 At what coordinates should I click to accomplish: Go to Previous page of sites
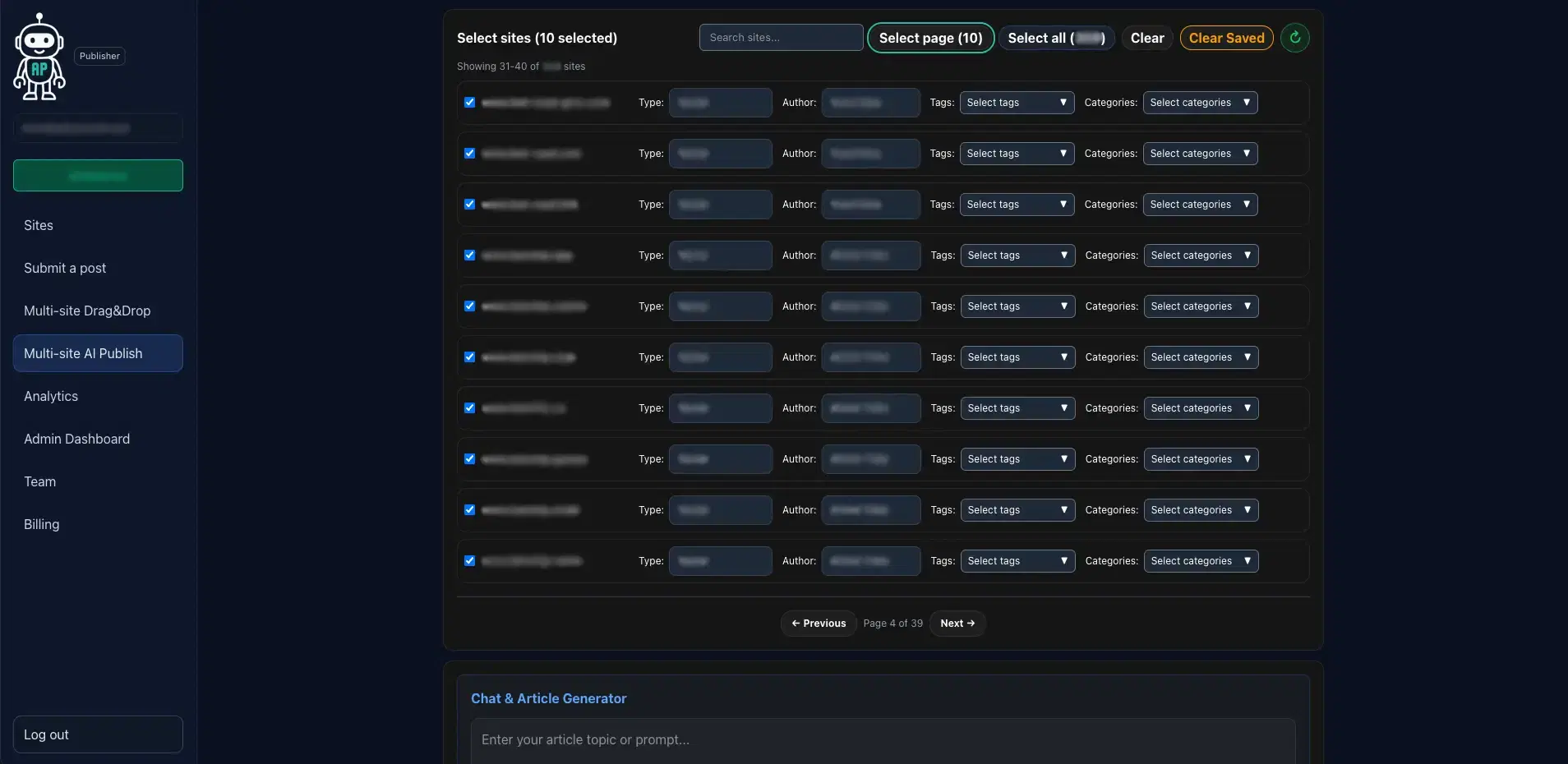coord(819,624)
